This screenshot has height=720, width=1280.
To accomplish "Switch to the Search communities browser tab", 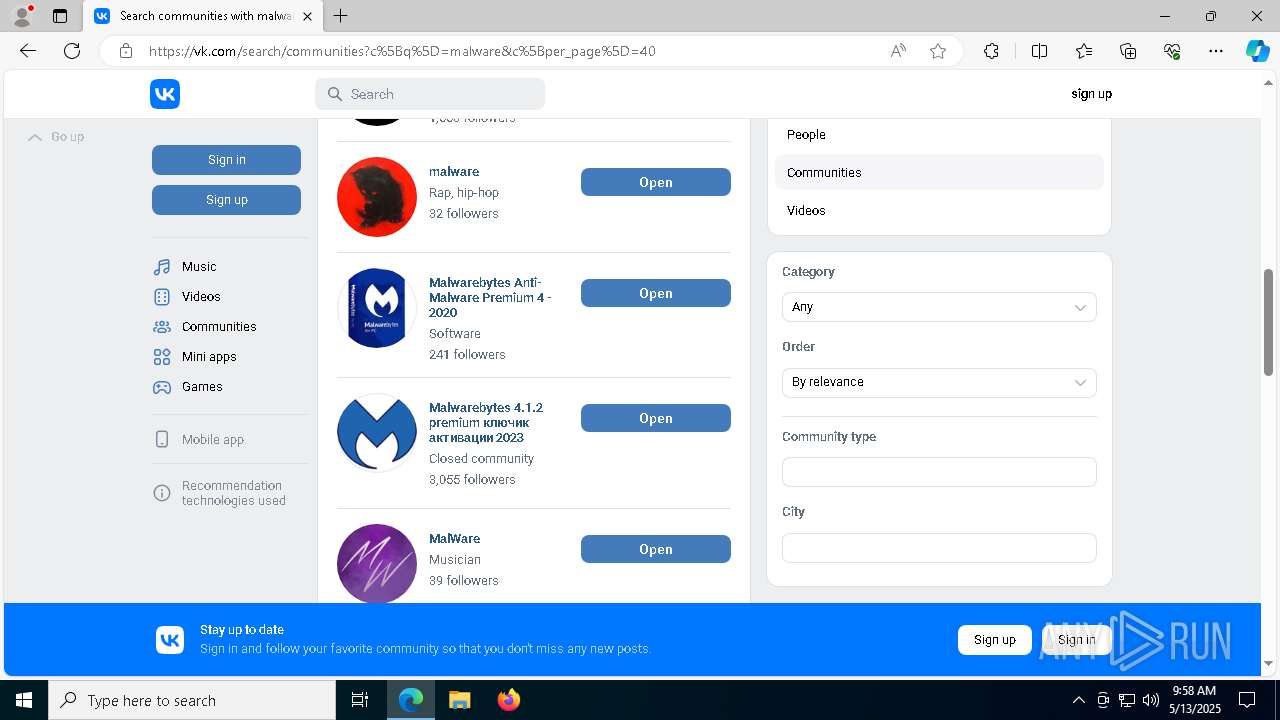I will click(x=202, y=16).
